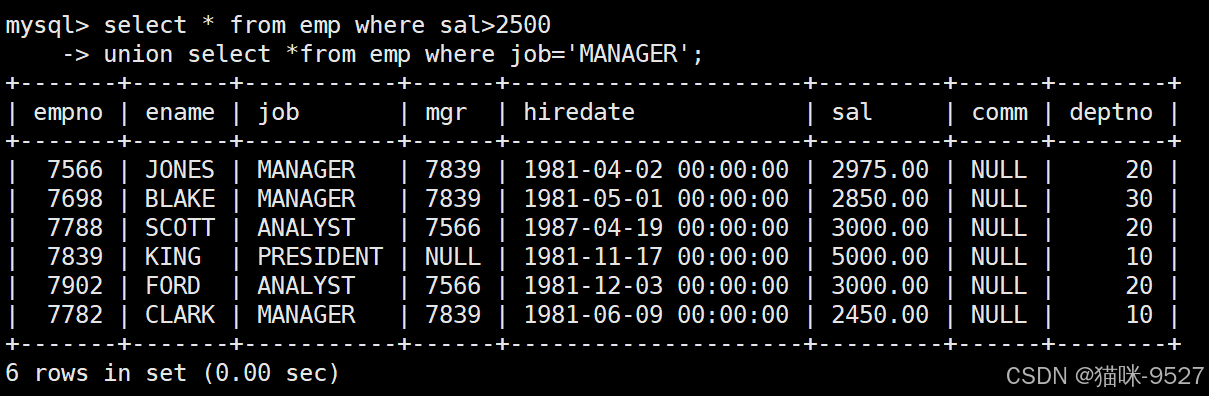This screenshot has height=396, width=1209.
Task: Click the 'sal' column header
Action: (x=852, y=112)
